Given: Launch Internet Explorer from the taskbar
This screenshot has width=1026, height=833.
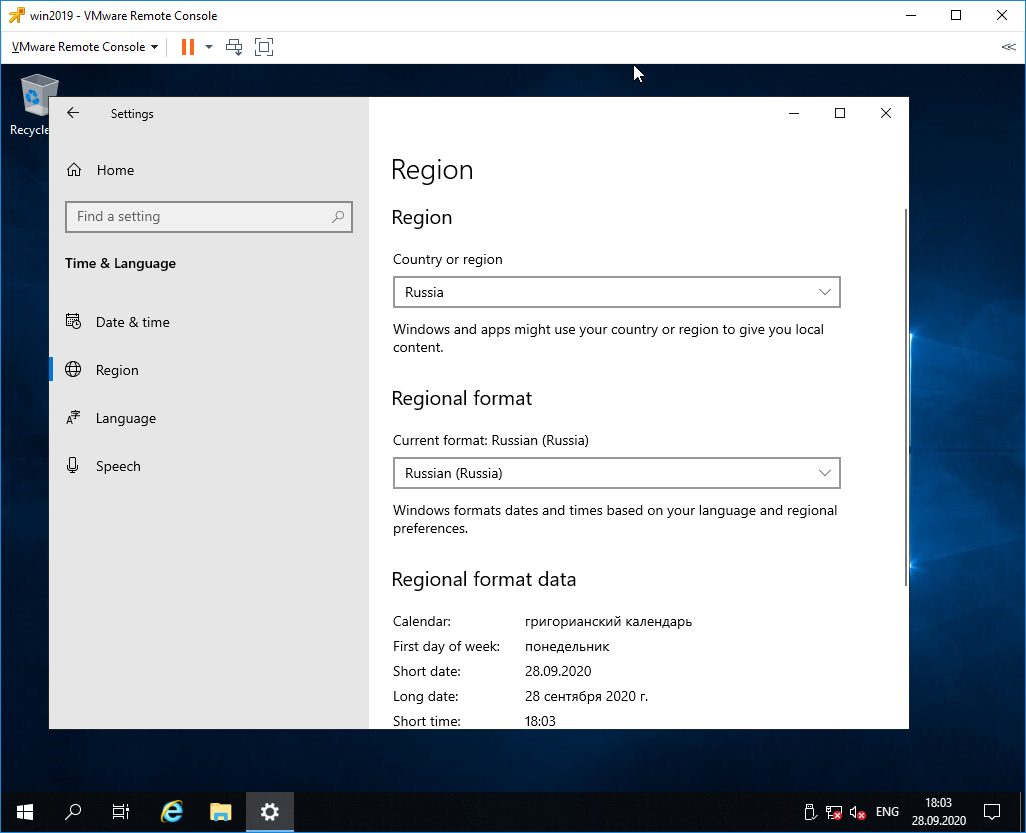Looking at the screenshot, I should click(171, 812).
